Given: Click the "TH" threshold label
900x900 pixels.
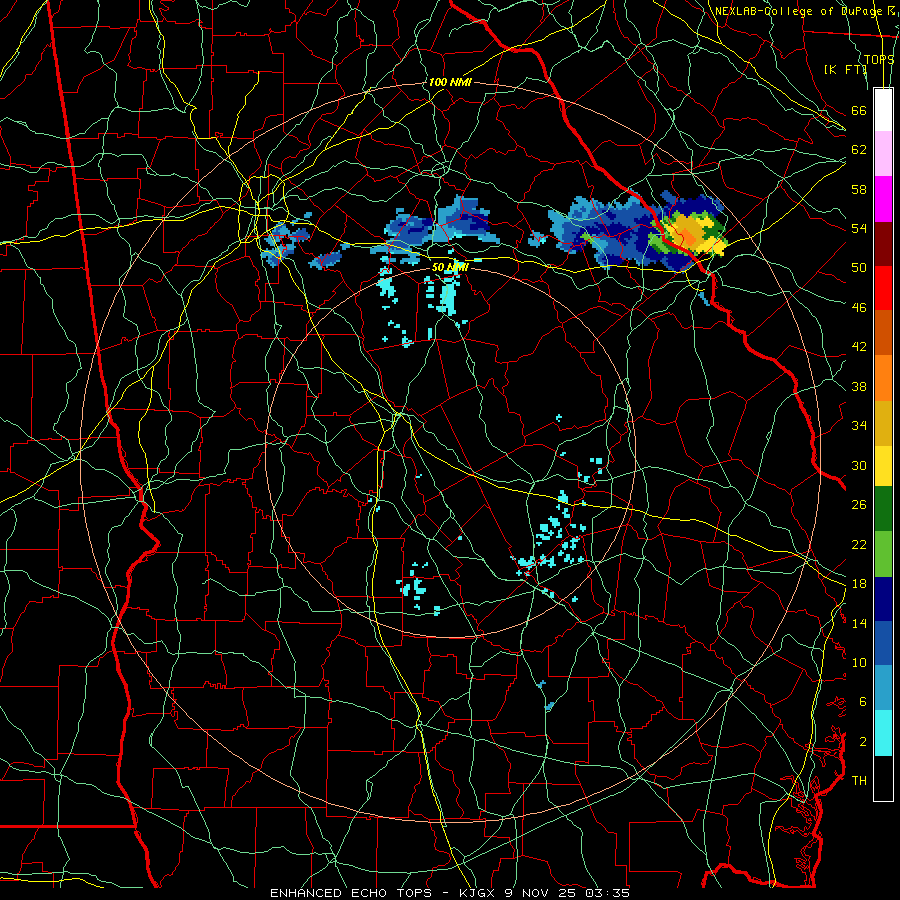Looking at the screenshot, I should point(859,781).
